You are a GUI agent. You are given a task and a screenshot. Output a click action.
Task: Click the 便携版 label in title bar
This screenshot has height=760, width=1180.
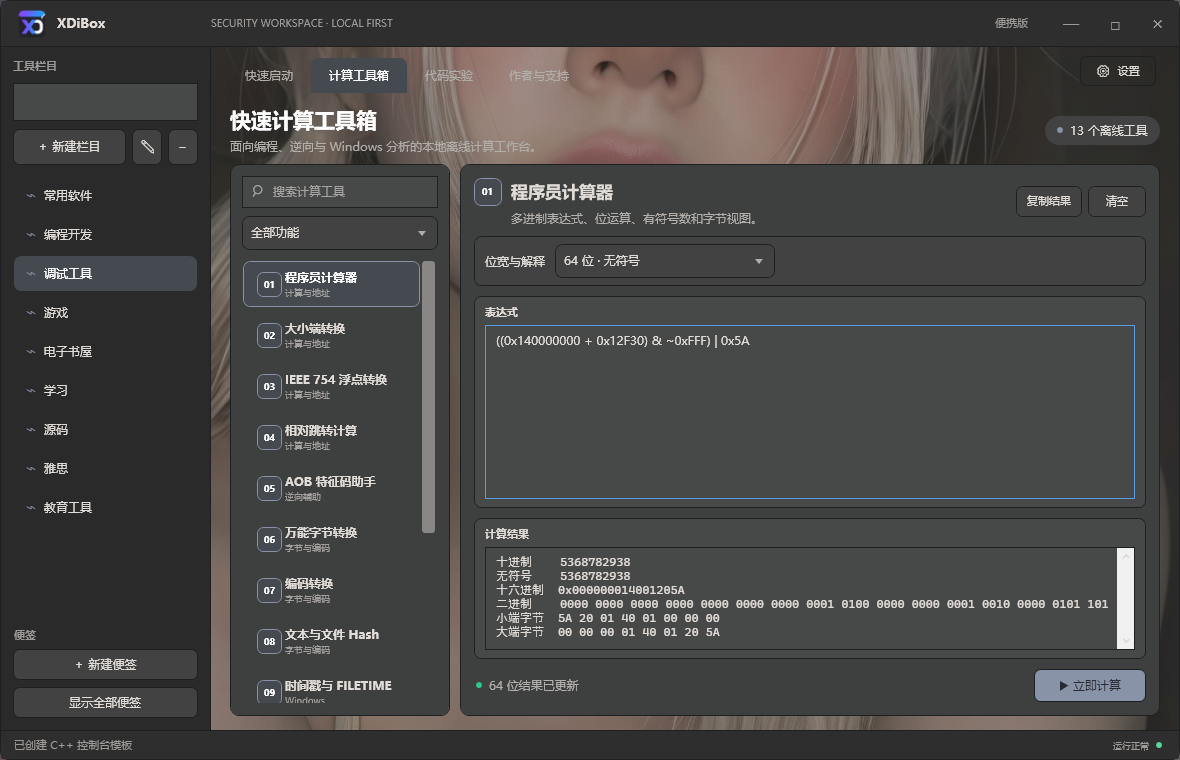pos(1011,23)
